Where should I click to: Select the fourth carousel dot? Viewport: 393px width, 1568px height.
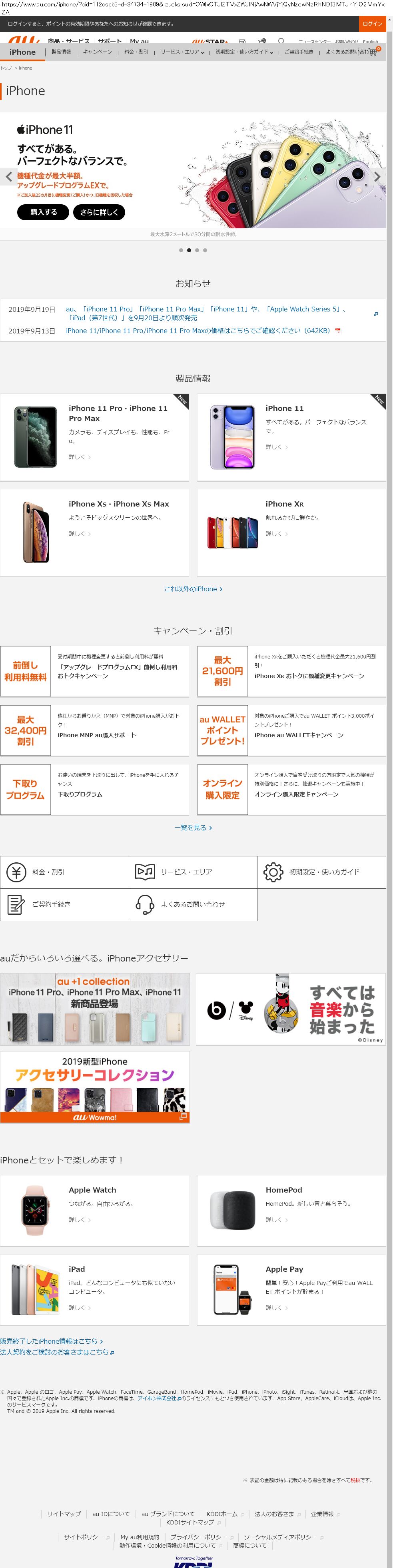205,250
